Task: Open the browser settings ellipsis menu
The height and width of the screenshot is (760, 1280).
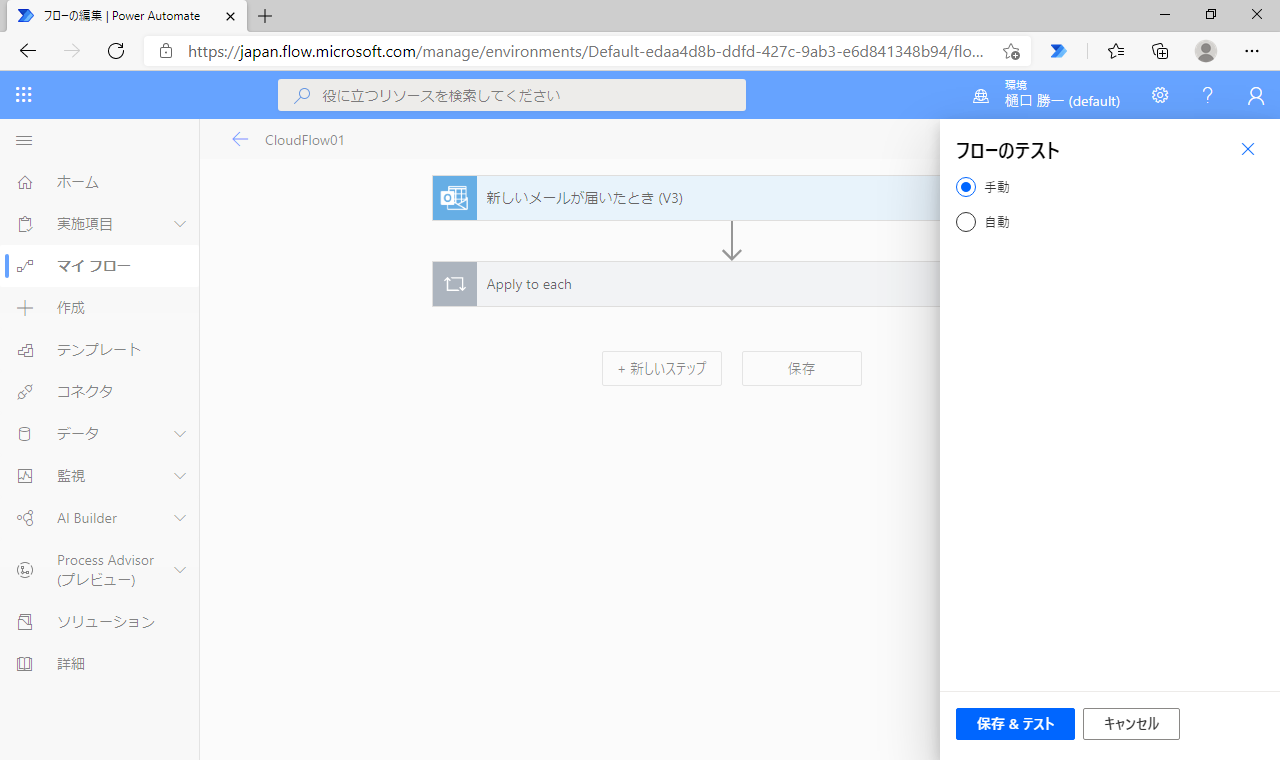Action: [x=1252, y=51]
